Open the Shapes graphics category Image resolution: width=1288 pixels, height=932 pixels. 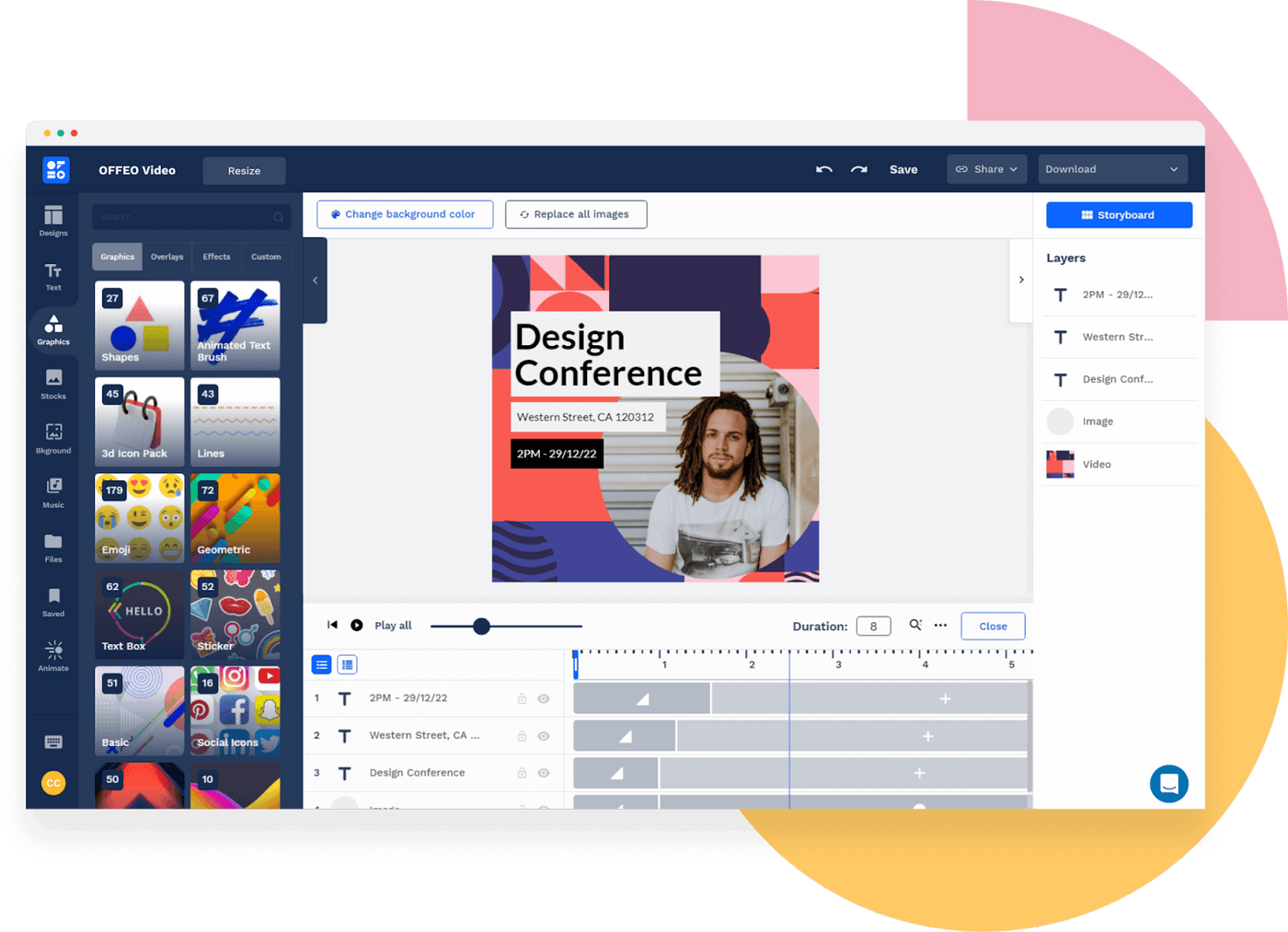point(139,326)
